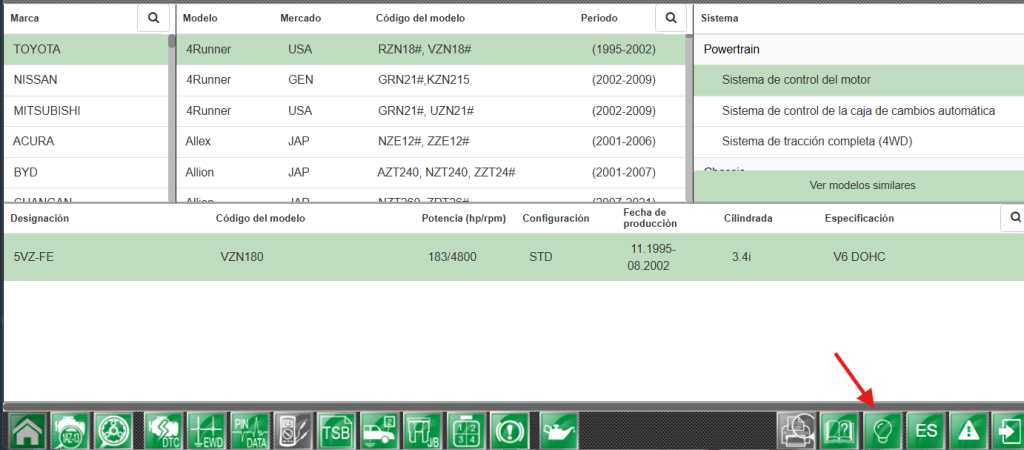Click the Ver modelos similares button
Viewport: 1024px width, 450px height.
click(862, 186)
